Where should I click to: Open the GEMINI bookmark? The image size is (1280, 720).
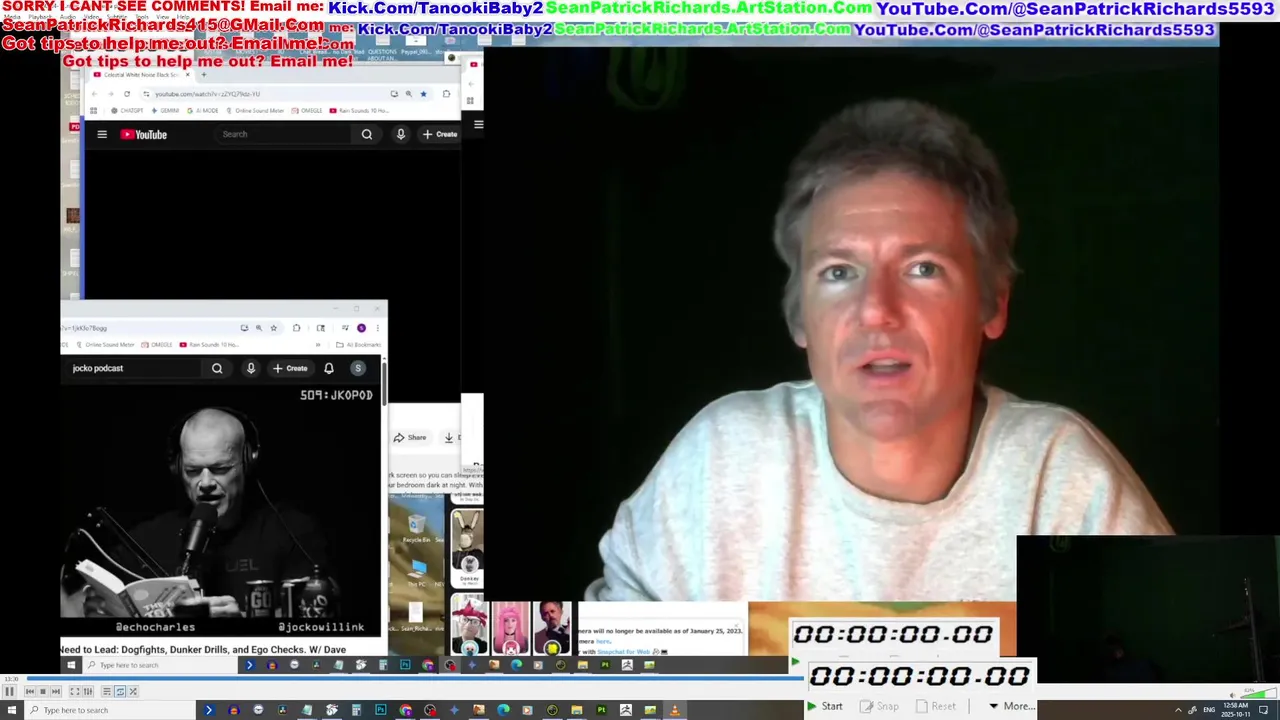coord(166,111)
